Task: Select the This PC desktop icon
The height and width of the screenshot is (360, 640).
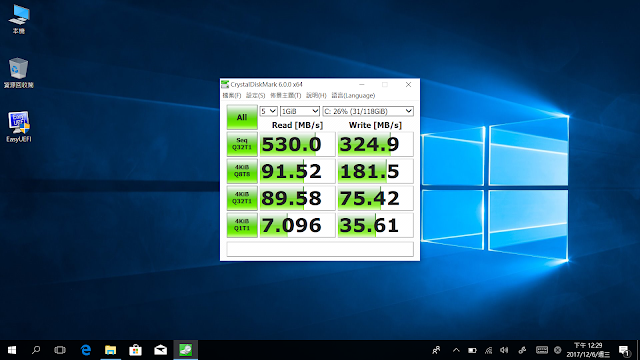Action: [19, 19]
